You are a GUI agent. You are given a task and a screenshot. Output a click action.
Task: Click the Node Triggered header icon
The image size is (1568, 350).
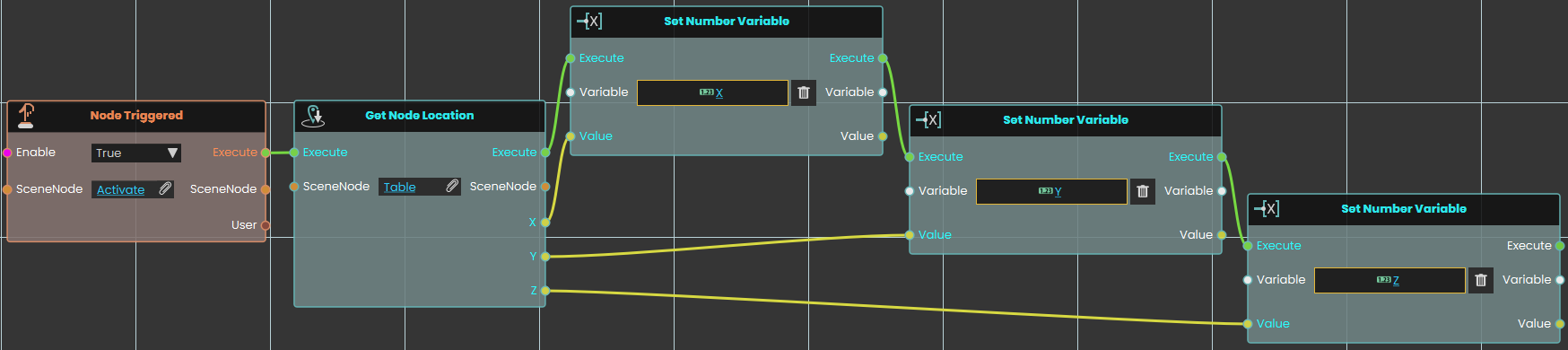[x=26, y=116]
